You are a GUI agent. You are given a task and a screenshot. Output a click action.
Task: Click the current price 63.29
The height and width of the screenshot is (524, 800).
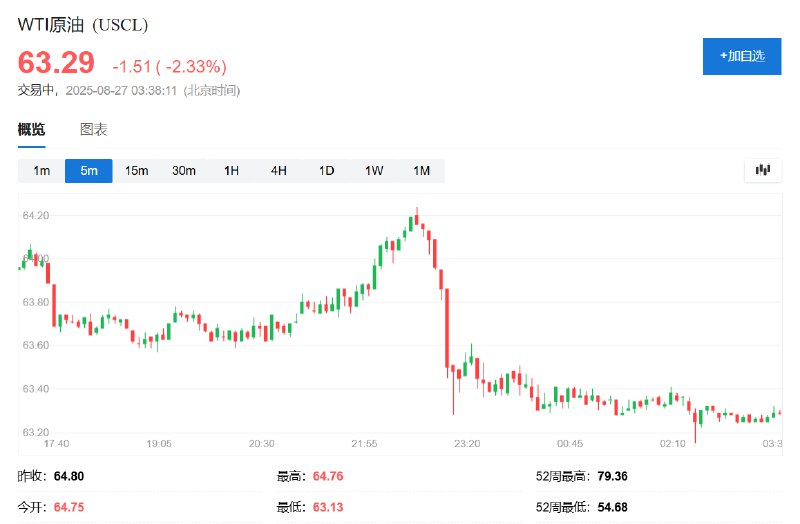pos(56,63)
